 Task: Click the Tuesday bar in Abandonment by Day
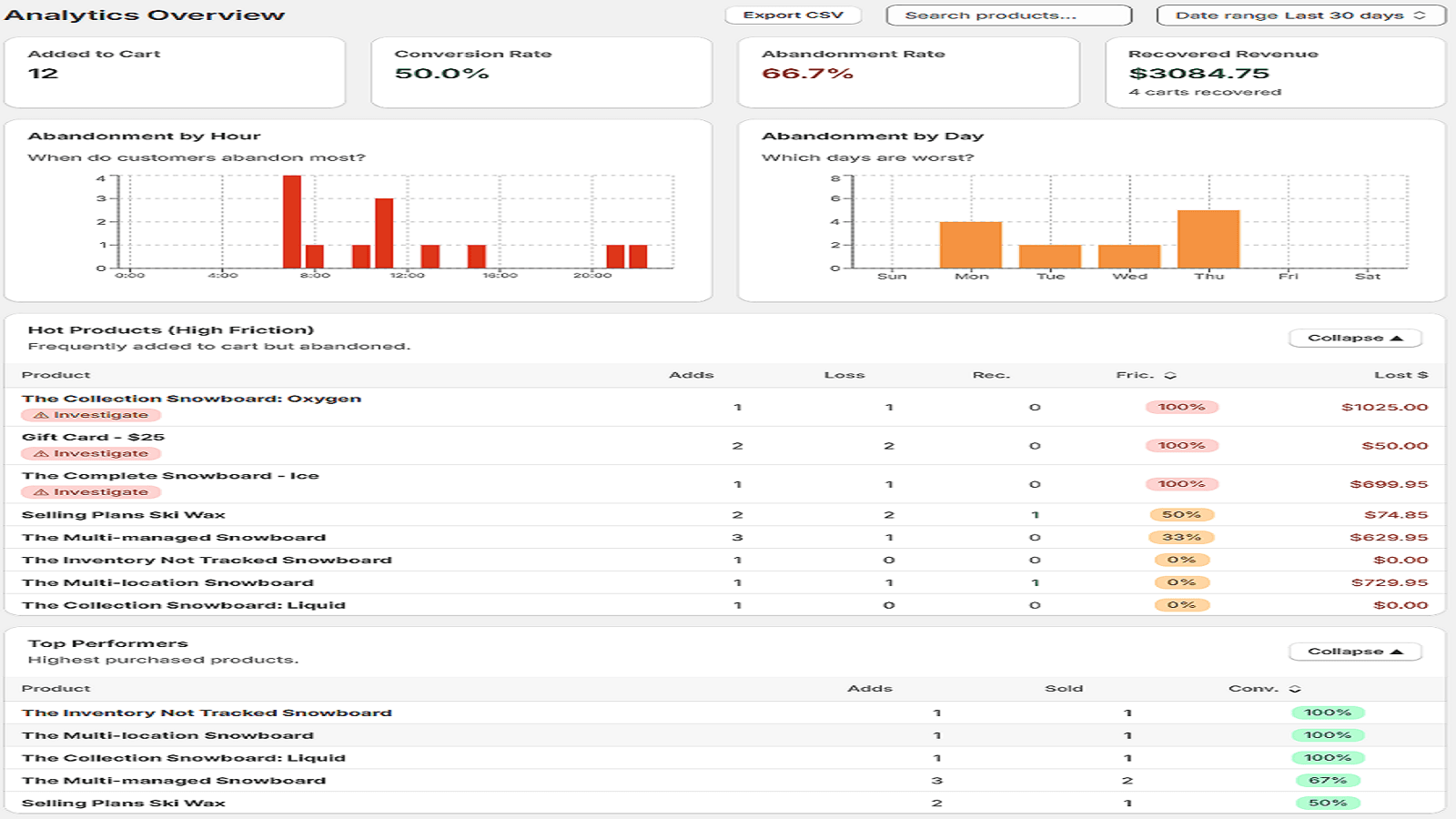tap(1050, 257)
